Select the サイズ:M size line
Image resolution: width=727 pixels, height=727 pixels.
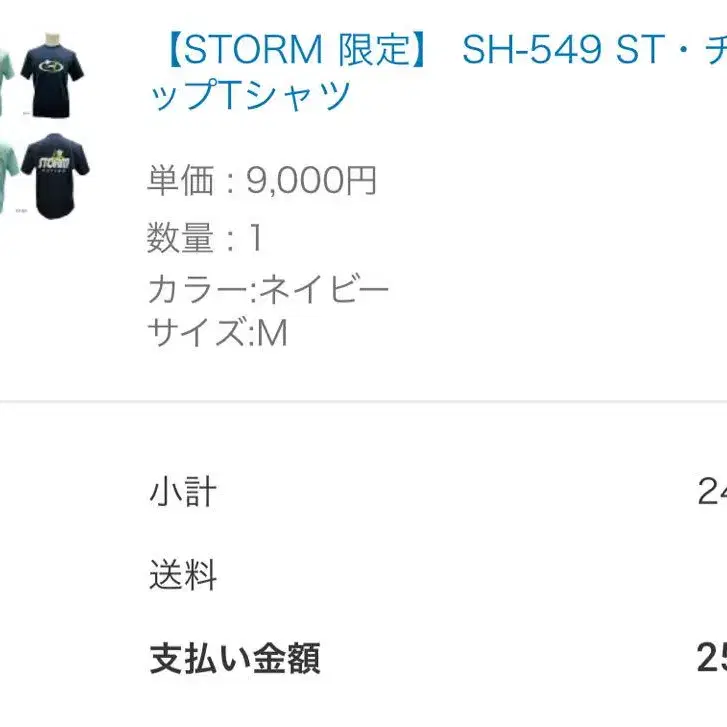(217, 332)
